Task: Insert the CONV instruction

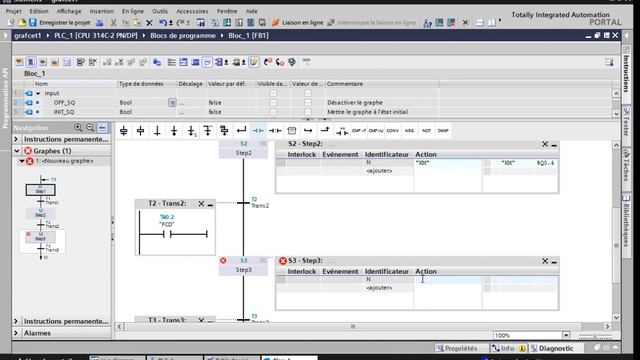Action: (393, 131)
